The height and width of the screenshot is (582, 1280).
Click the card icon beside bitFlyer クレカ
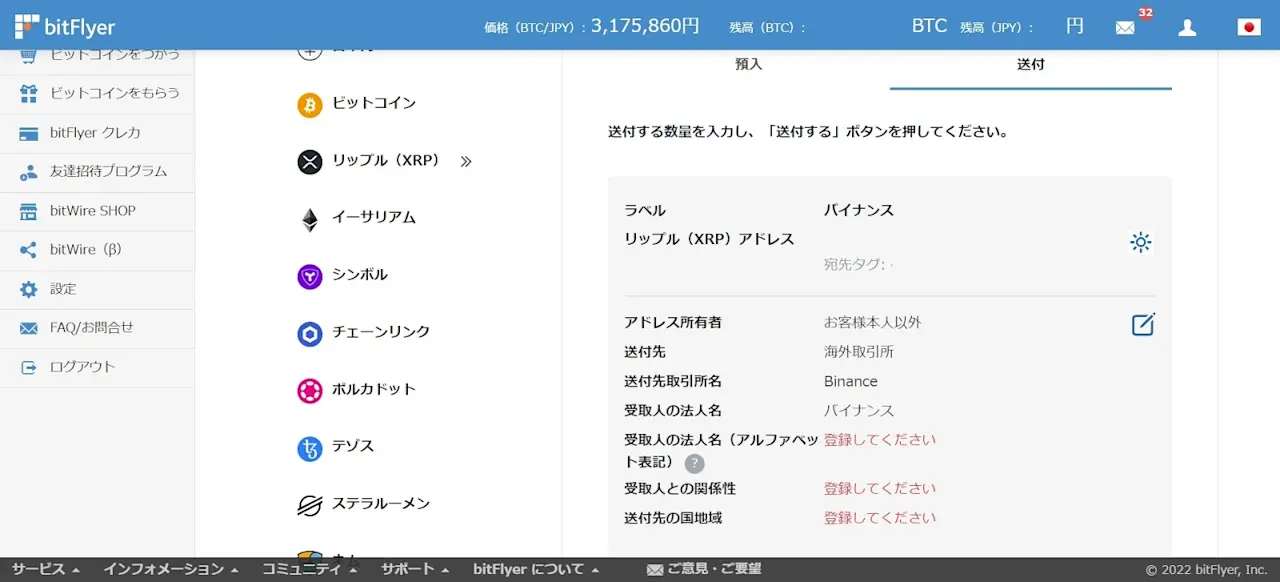[29, 133]
